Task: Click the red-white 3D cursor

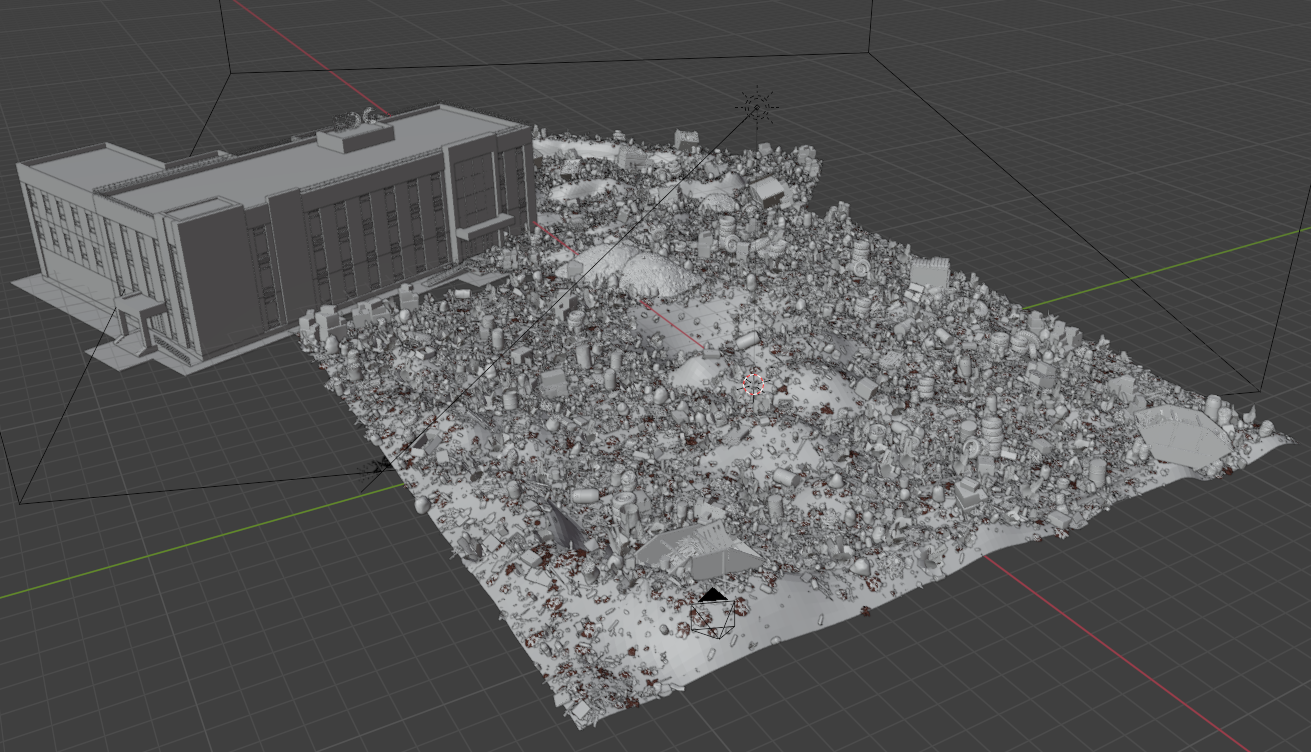Action: pos(754,383)
